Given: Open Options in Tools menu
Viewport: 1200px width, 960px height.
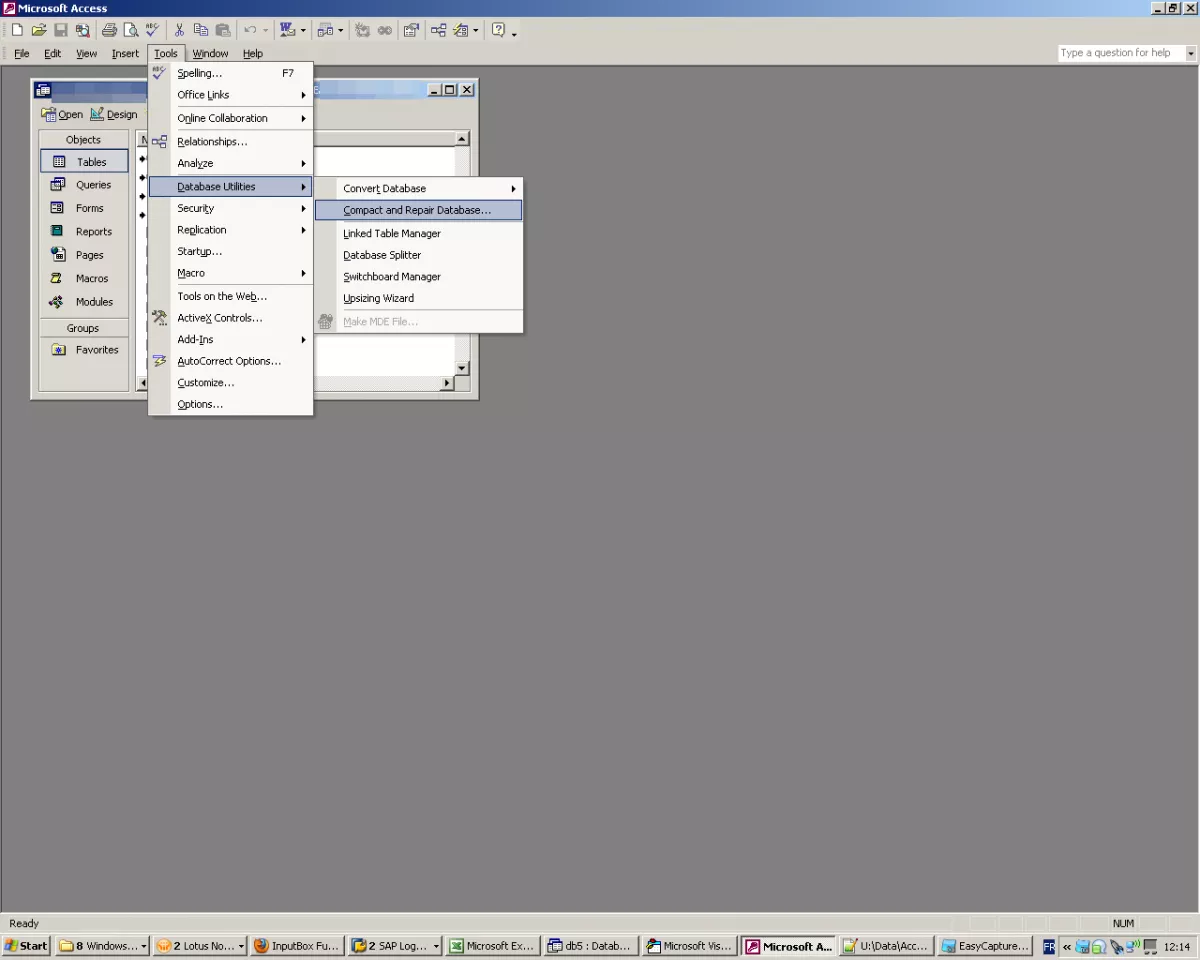Looking at the screenshot, I should coord(231,405).
